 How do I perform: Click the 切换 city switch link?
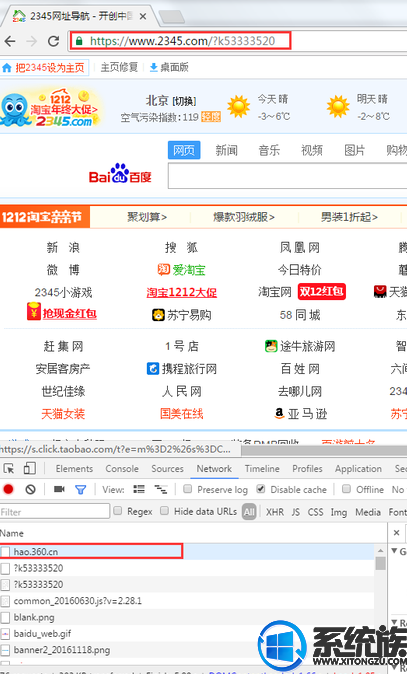click(x=184, y=101)
